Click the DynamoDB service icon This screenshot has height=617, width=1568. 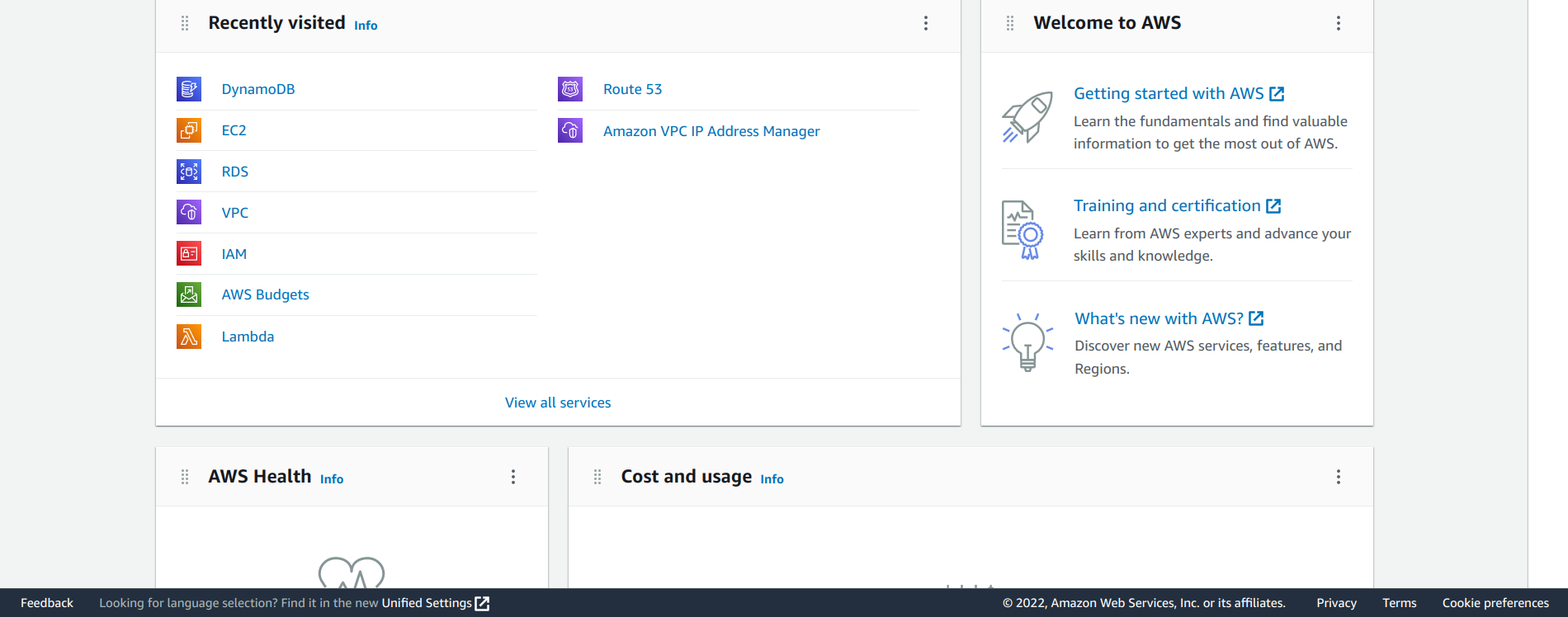coord(189,89)
